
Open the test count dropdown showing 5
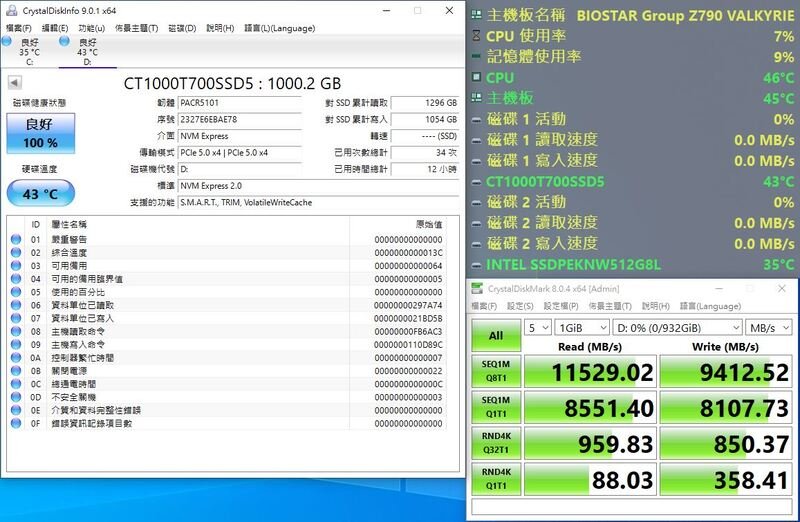538,328
